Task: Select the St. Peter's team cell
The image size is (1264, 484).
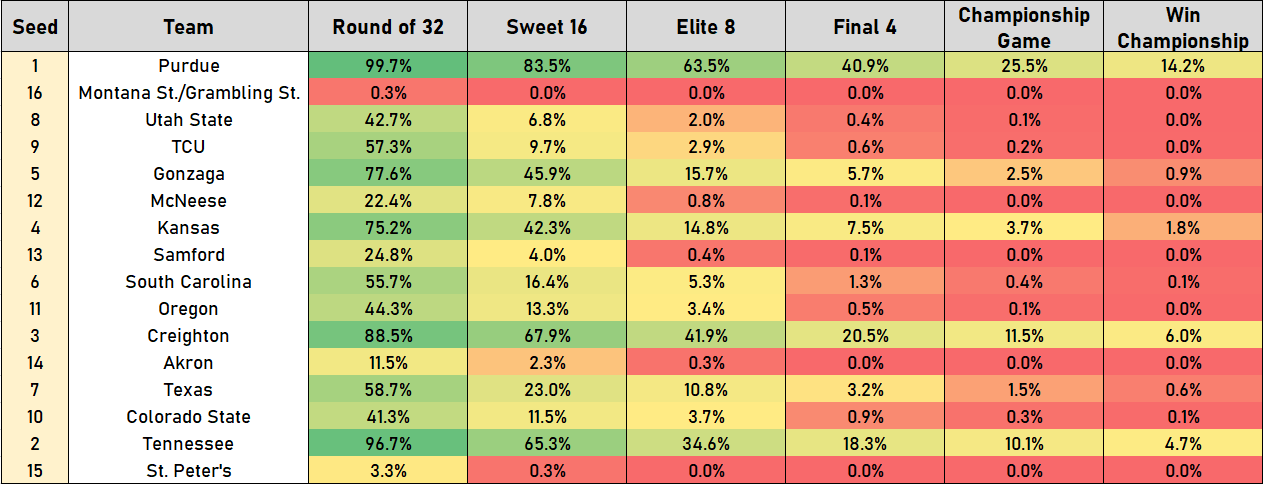Action: pyautogui.click(x=188, y=471)
